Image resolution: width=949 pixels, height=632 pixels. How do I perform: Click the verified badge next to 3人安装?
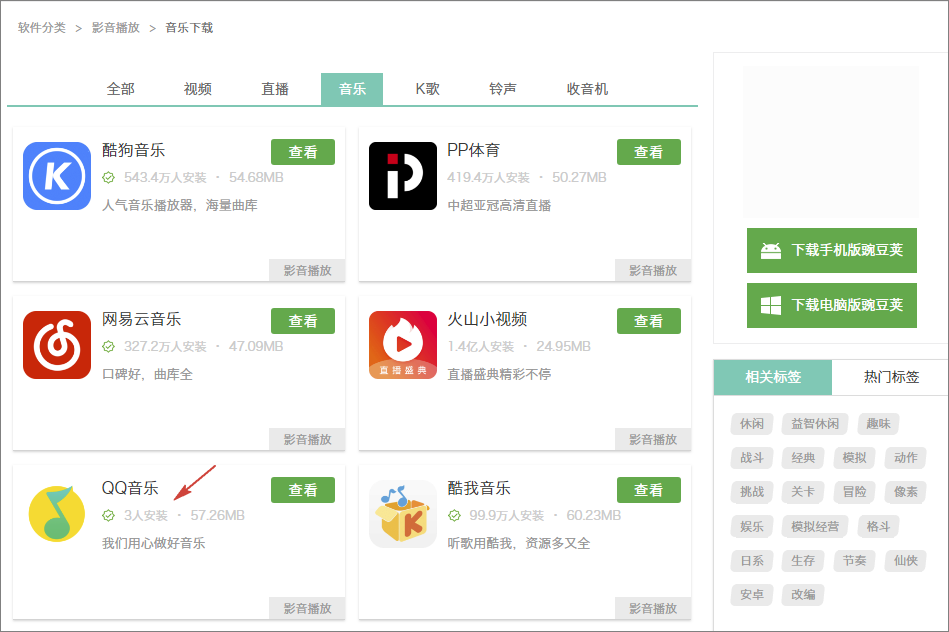(108, 515)
